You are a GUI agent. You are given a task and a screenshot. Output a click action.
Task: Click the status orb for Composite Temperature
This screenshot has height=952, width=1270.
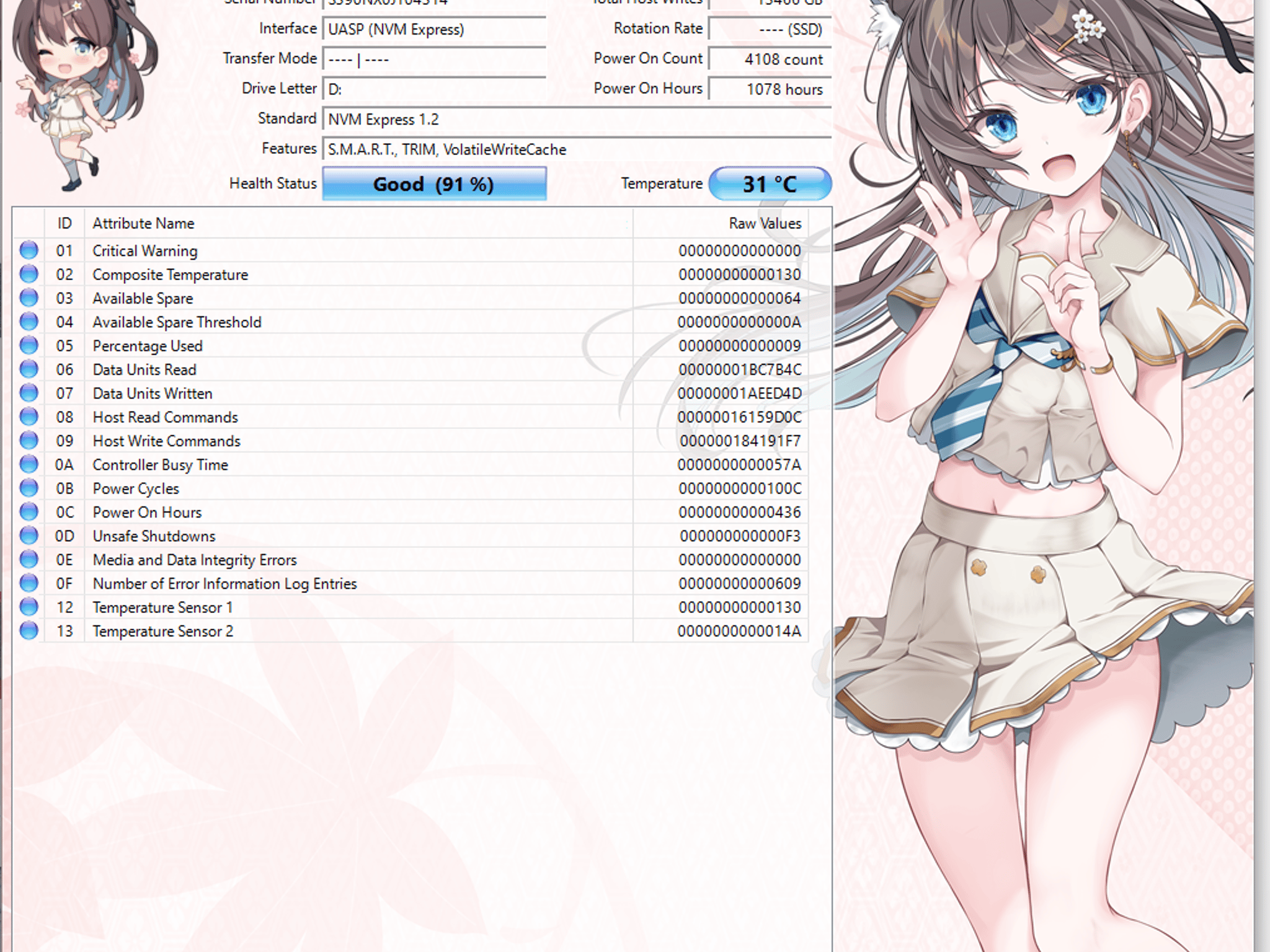pos(29,274)
